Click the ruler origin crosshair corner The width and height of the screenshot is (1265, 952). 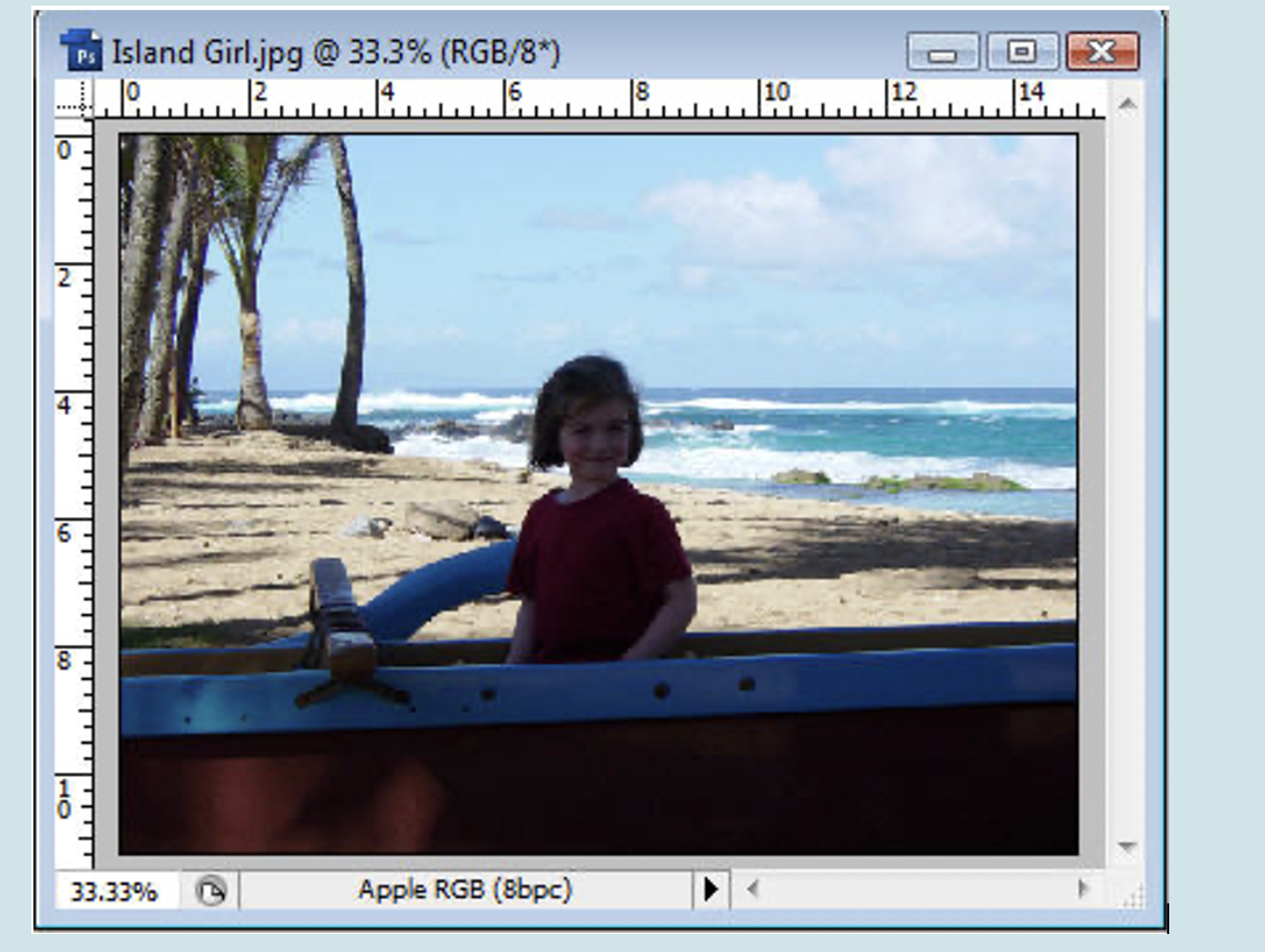pos(75,100)
